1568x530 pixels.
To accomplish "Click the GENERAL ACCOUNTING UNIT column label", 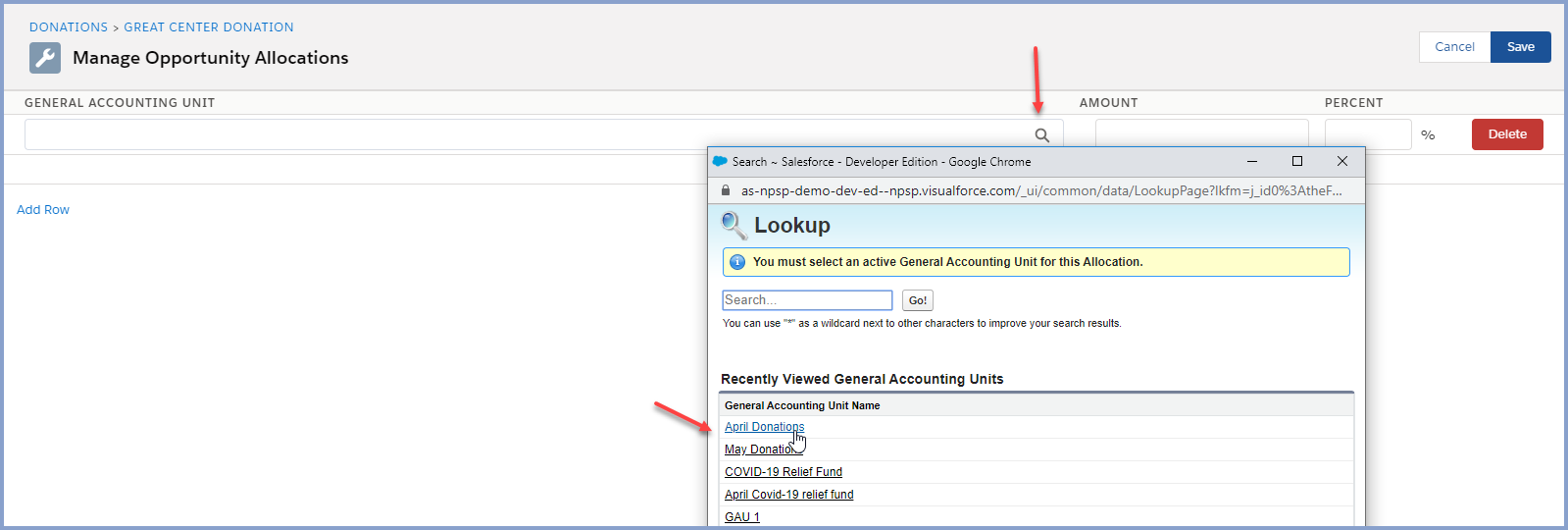I will coord(120,103).
